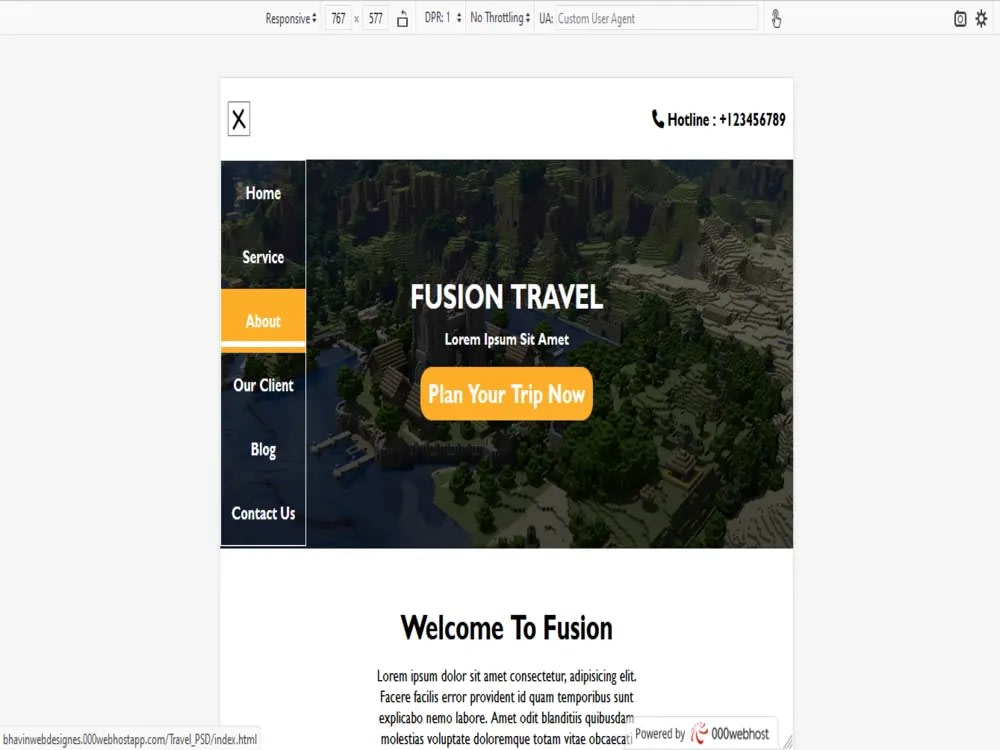Select Our Client in side menu
The height and width of the screenshot is (750, 1000).
pyautogui.click(x=263, y=385)
